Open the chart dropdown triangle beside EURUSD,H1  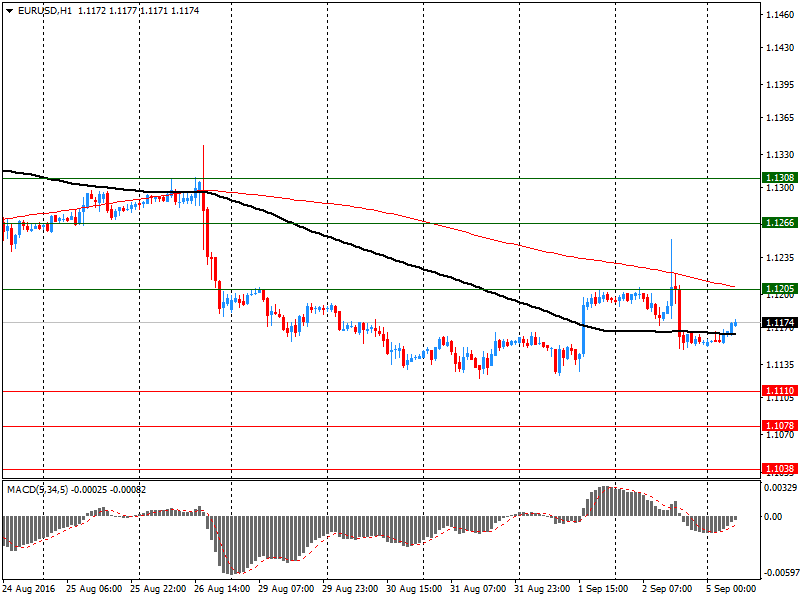pyautogui.click(x=9, y=11)
